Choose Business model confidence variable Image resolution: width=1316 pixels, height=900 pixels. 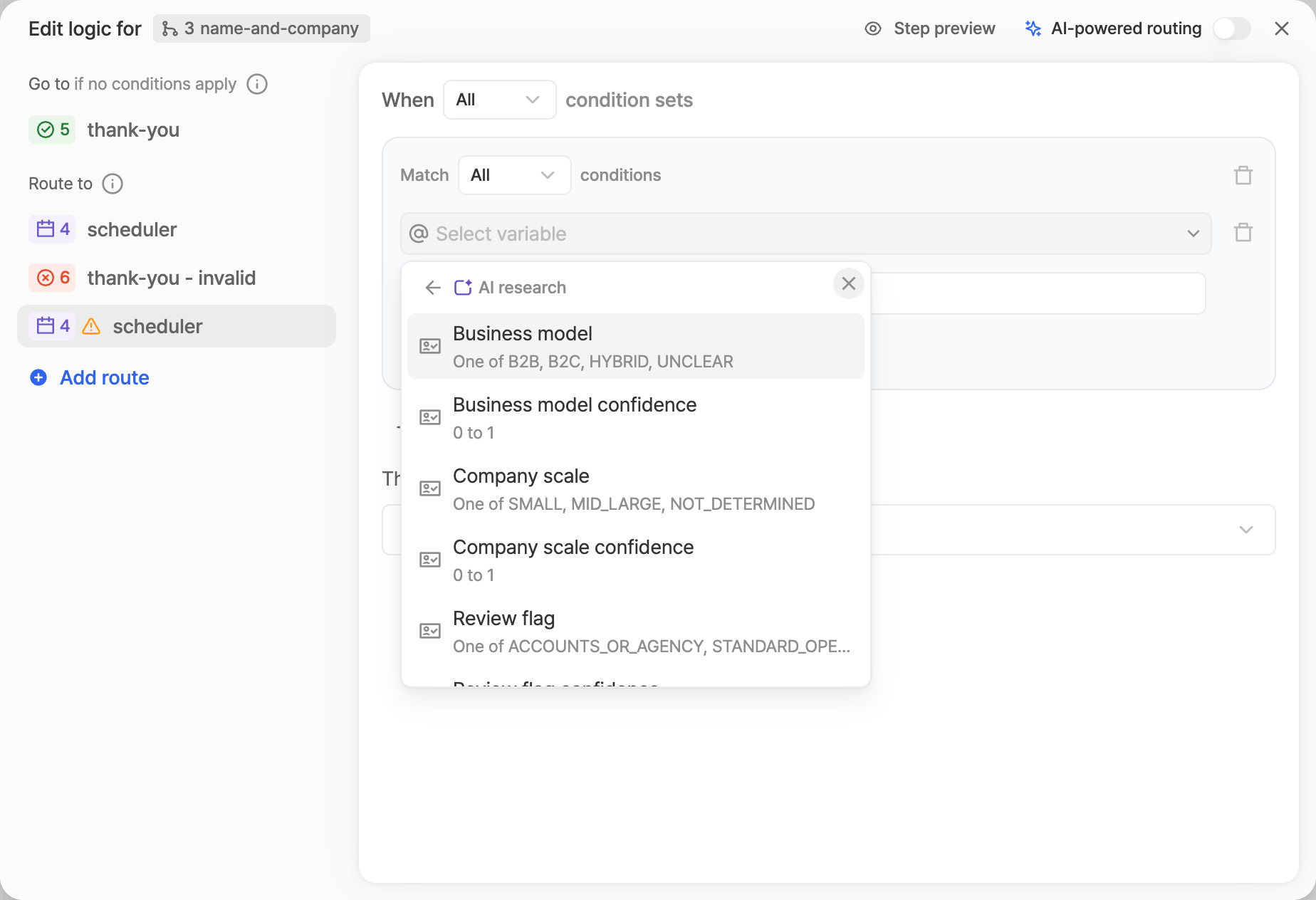(635, 417)
